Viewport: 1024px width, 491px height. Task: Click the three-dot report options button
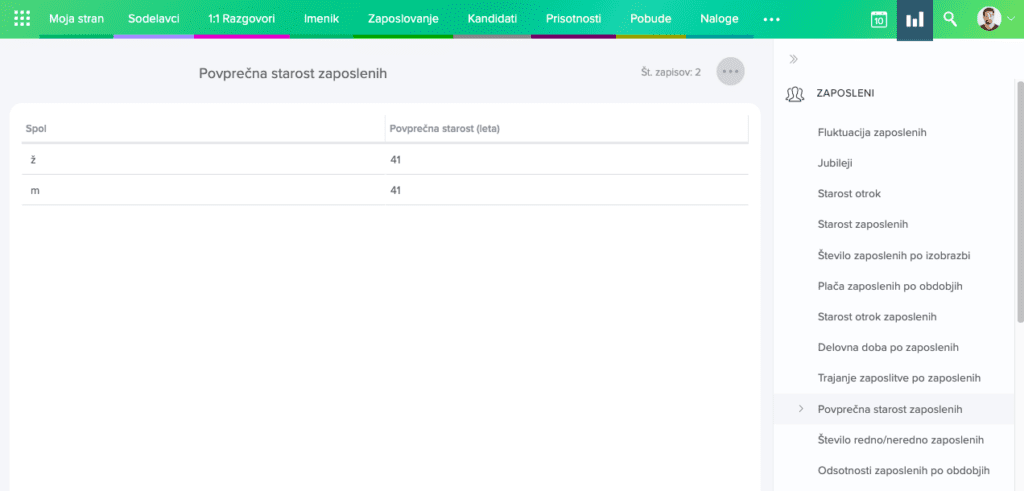[730, 72]
